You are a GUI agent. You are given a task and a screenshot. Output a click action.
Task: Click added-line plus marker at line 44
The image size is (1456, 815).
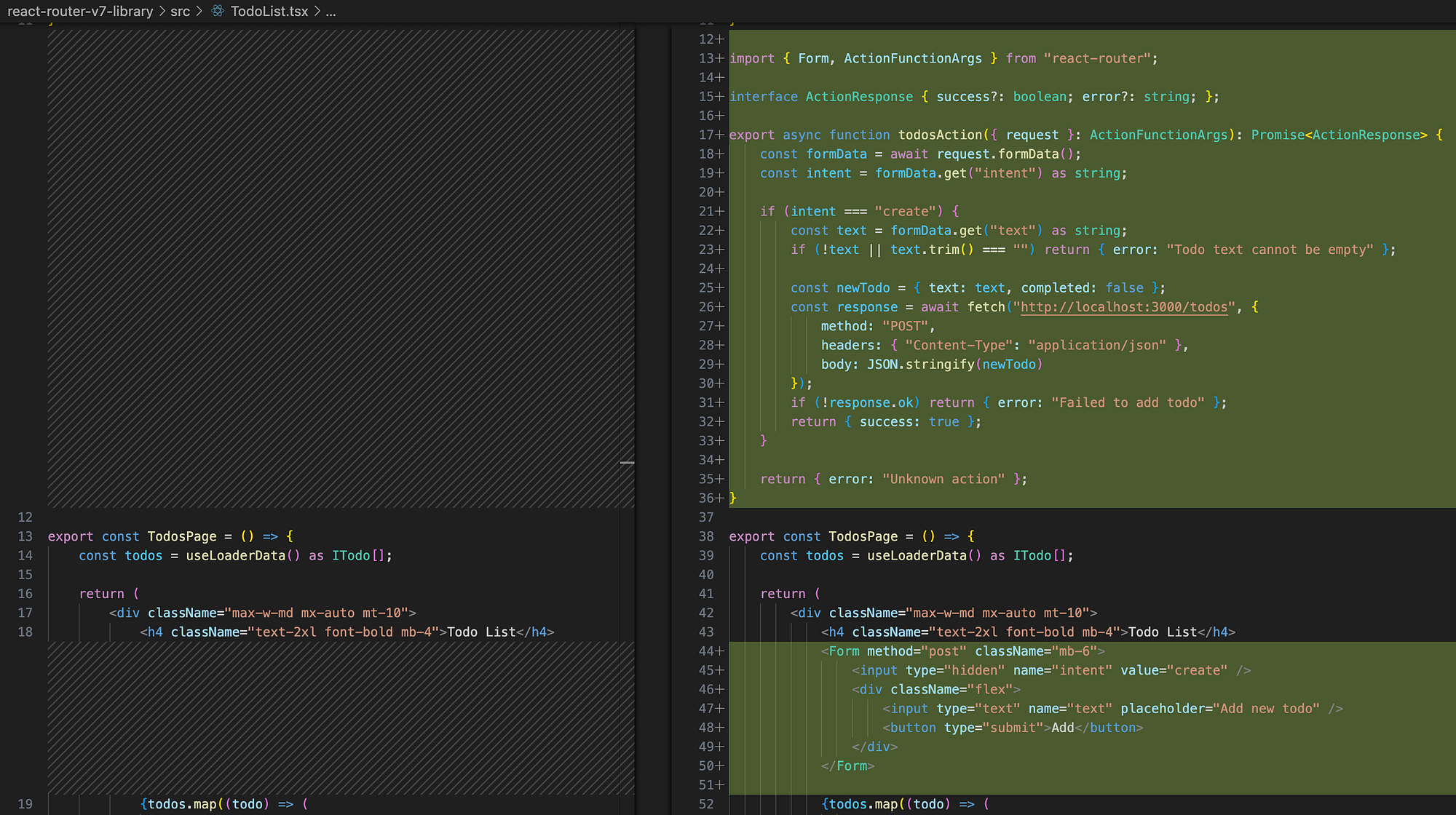point(720,651)
